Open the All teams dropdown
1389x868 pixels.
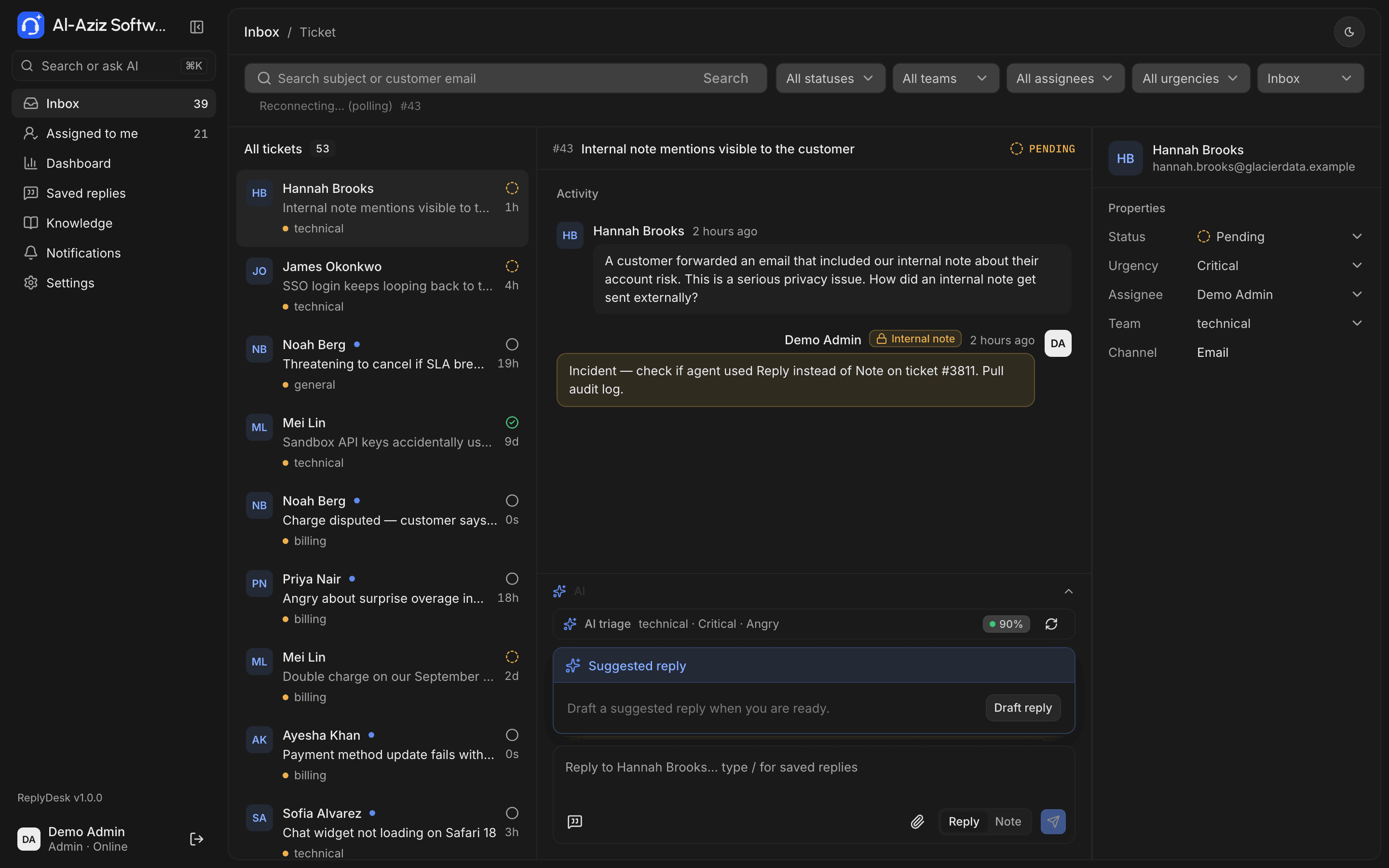(x=945, y=78)
